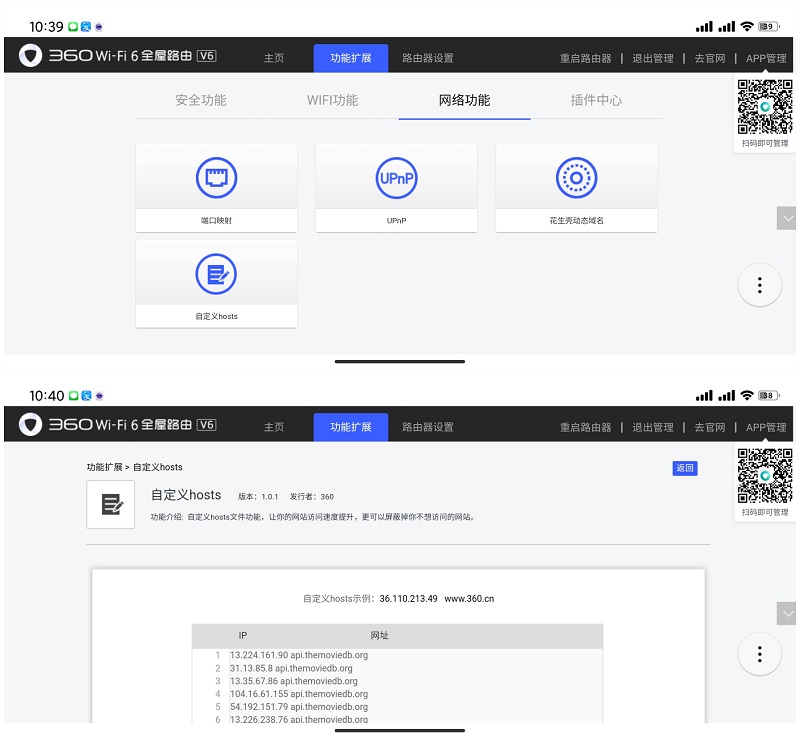This screenshot has height=742, width=800.
Task: Open the 端口映射 port mapping icon
Action: click(x=216, y=178)
